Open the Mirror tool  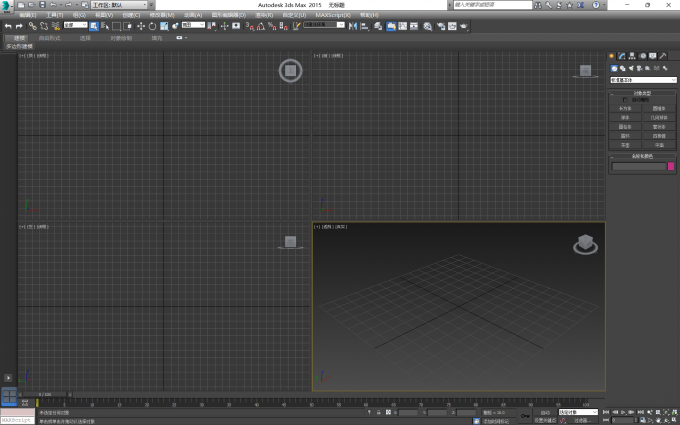click(353, 26)
